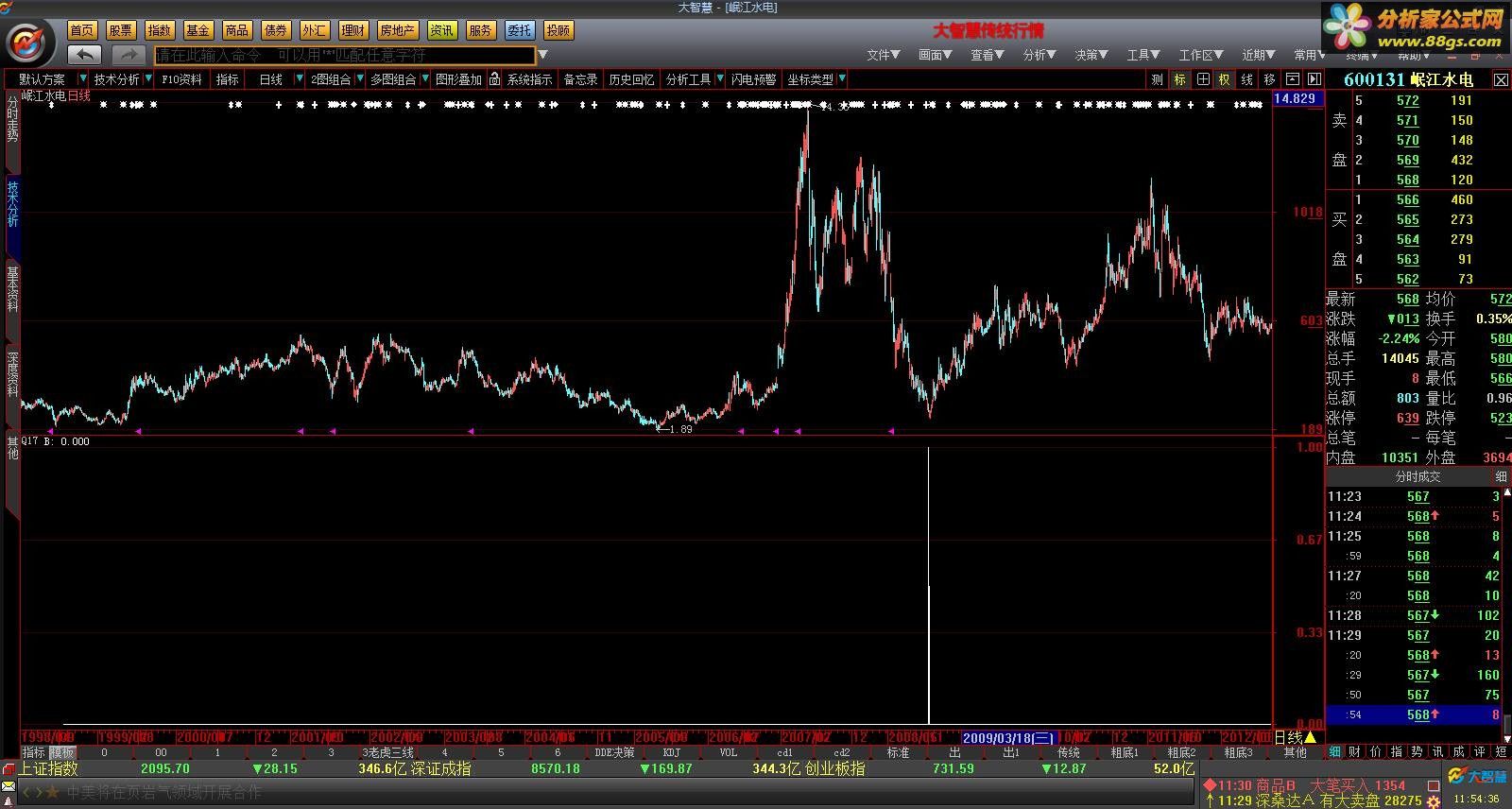Screen dimensions: 1512x809
Task: Select the 指标 indicator mode tab
Action: (x=33, y=753)
